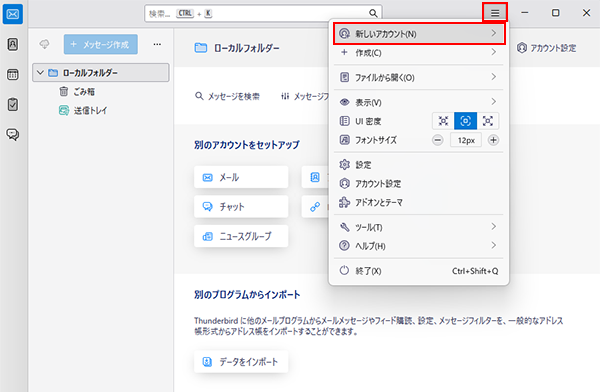Screen dimensions: 600x392
Task: Select relaxed UI density option
Action: point(488,121)
